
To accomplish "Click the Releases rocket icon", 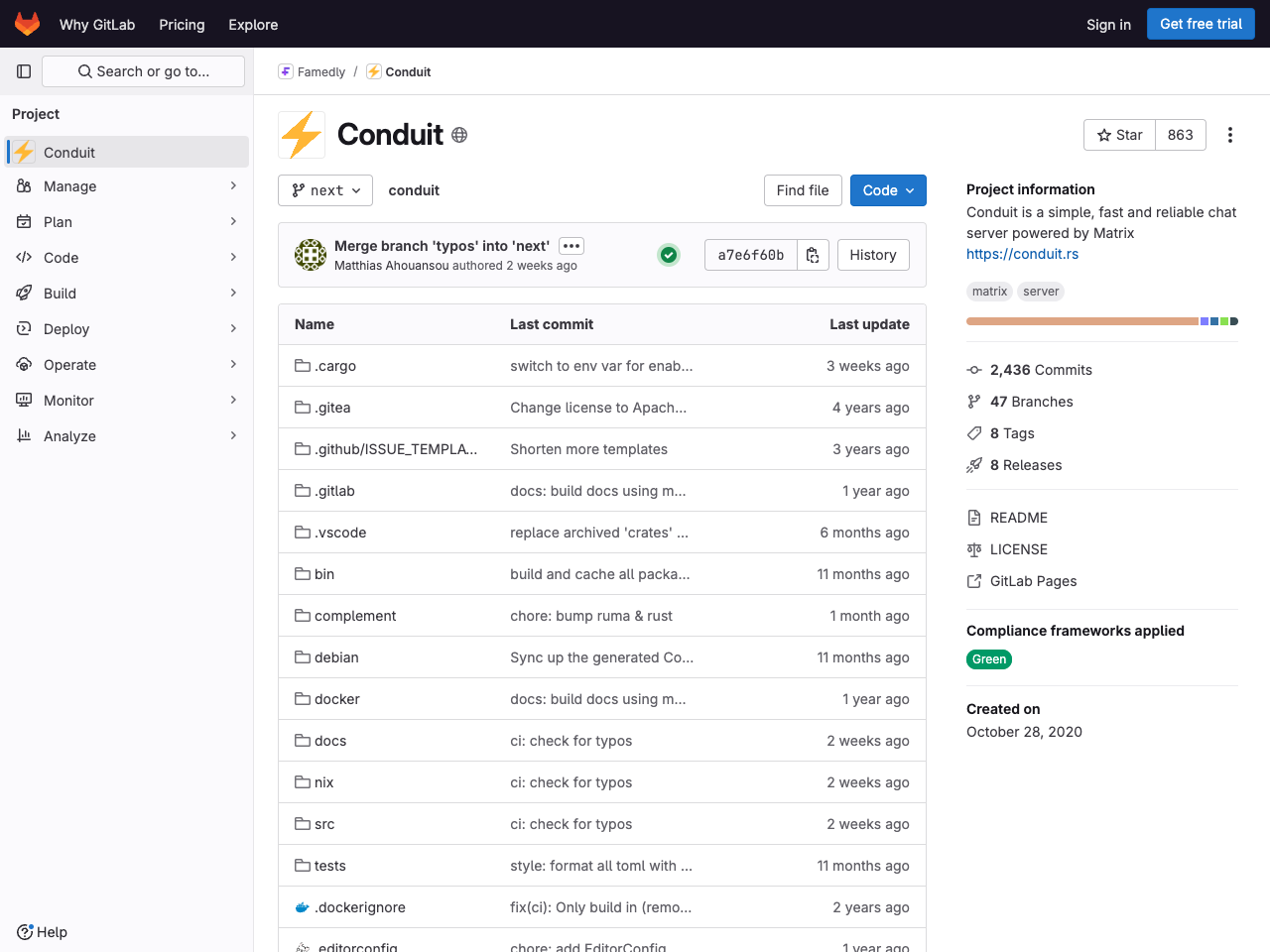I will pyautogui.click(x=974, y=465).
